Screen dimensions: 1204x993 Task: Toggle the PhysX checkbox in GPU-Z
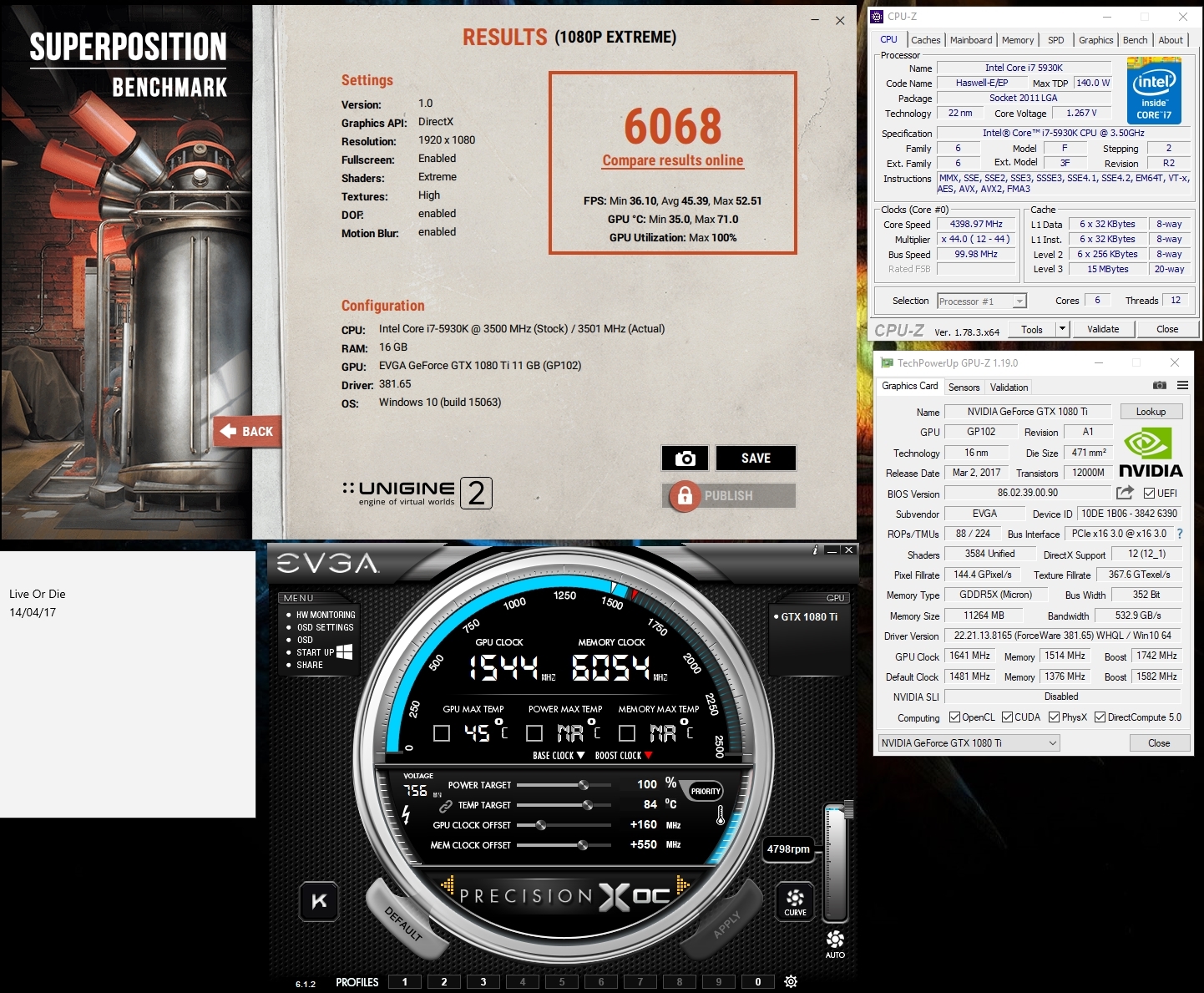1055,717
